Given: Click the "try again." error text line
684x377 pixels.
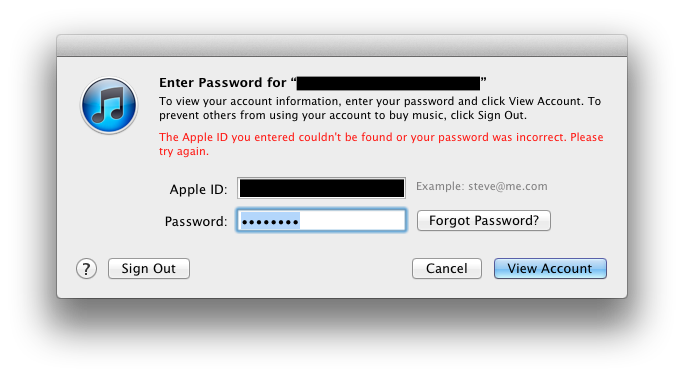Looking at the screenshot, I should tap(184, 151).
